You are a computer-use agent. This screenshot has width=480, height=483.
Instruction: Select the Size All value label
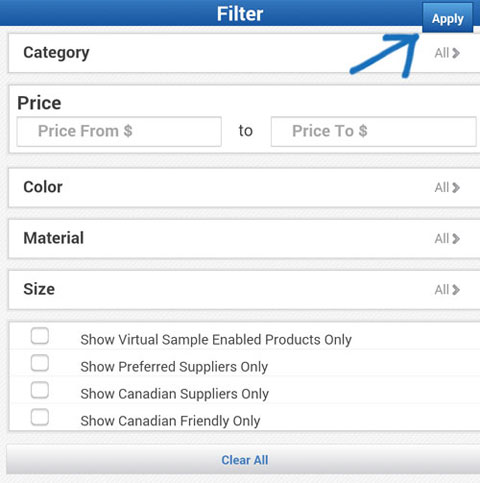pyautogui.click(x=442, y=290)
